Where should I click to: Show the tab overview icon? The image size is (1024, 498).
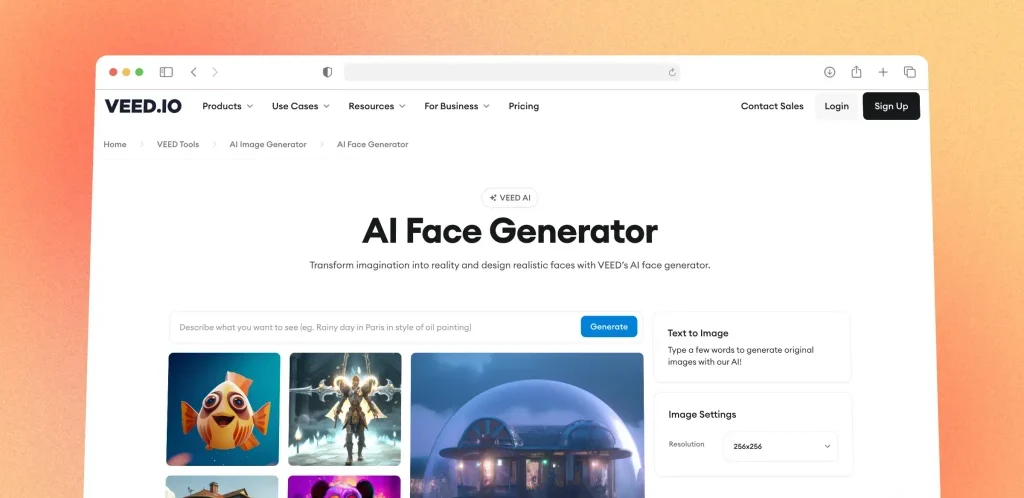[x=910, y=72]
